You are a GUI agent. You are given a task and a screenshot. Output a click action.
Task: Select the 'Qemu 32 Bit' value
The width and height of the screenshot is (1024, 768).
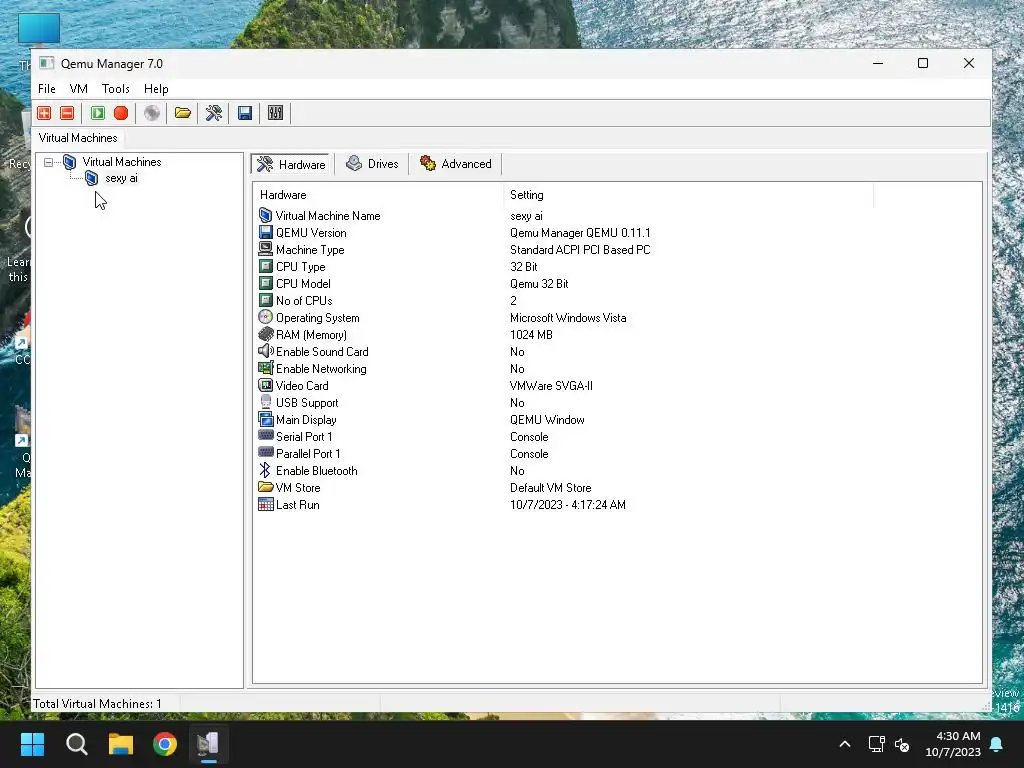pos(539,283)
